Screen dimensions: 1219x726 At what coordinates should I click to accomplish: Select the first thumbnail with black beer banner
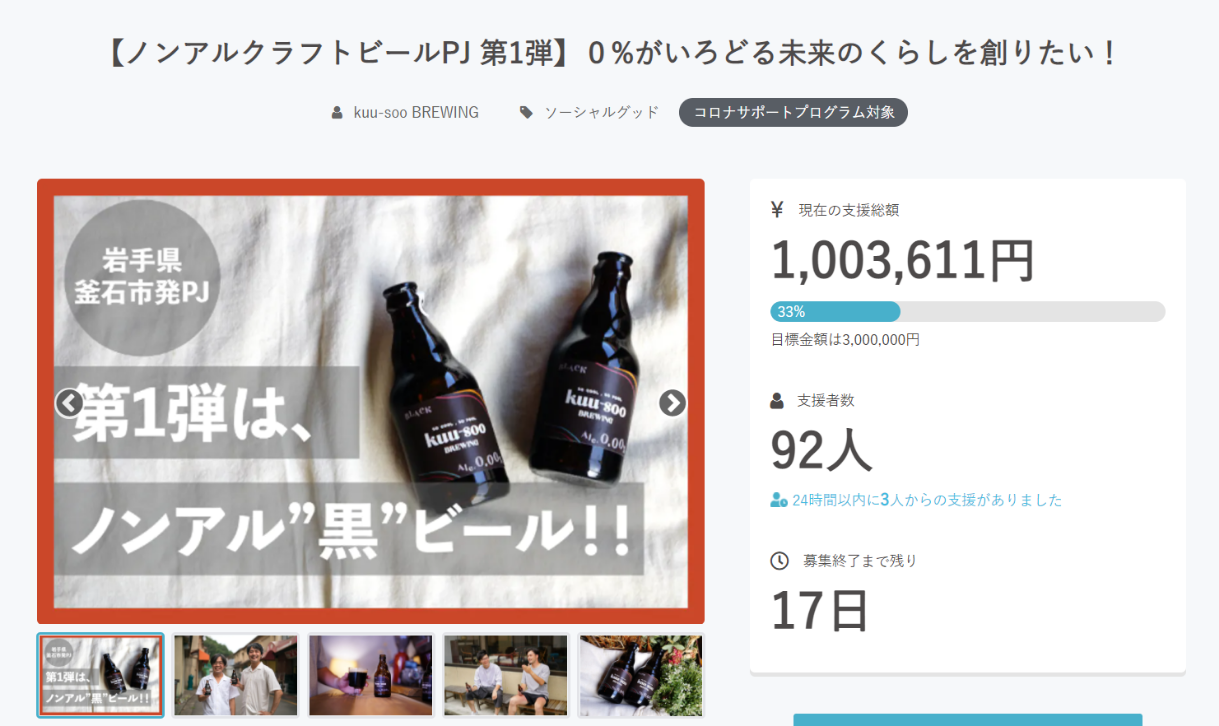pos(100,675)
